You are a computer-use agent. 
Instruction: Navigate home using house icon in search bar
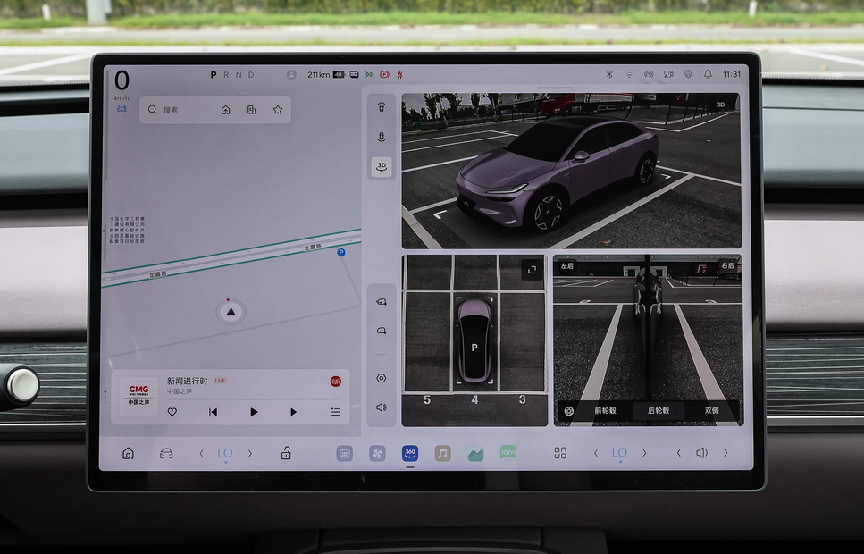(x=226, y=110)
